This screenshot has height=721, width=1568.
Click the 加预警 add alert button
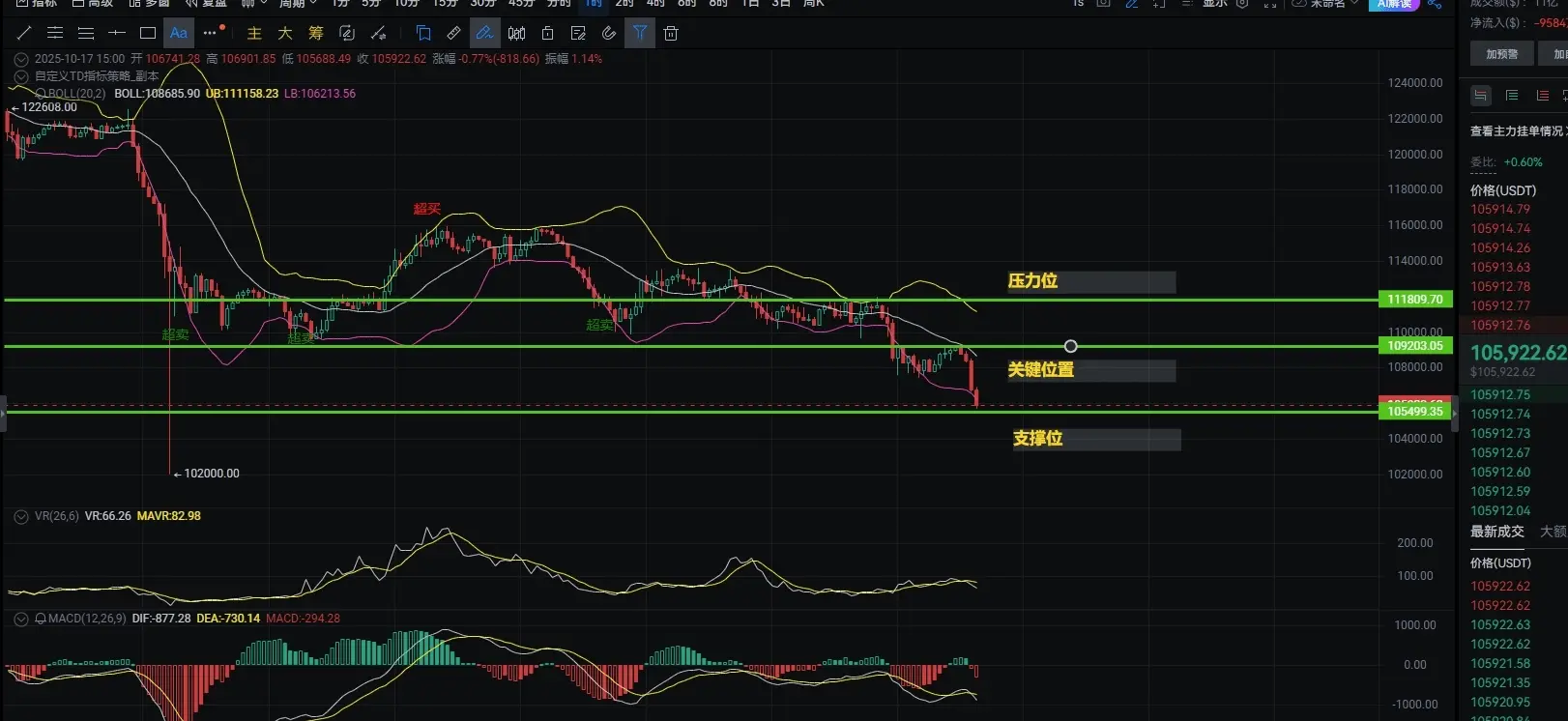[1502, 54]
